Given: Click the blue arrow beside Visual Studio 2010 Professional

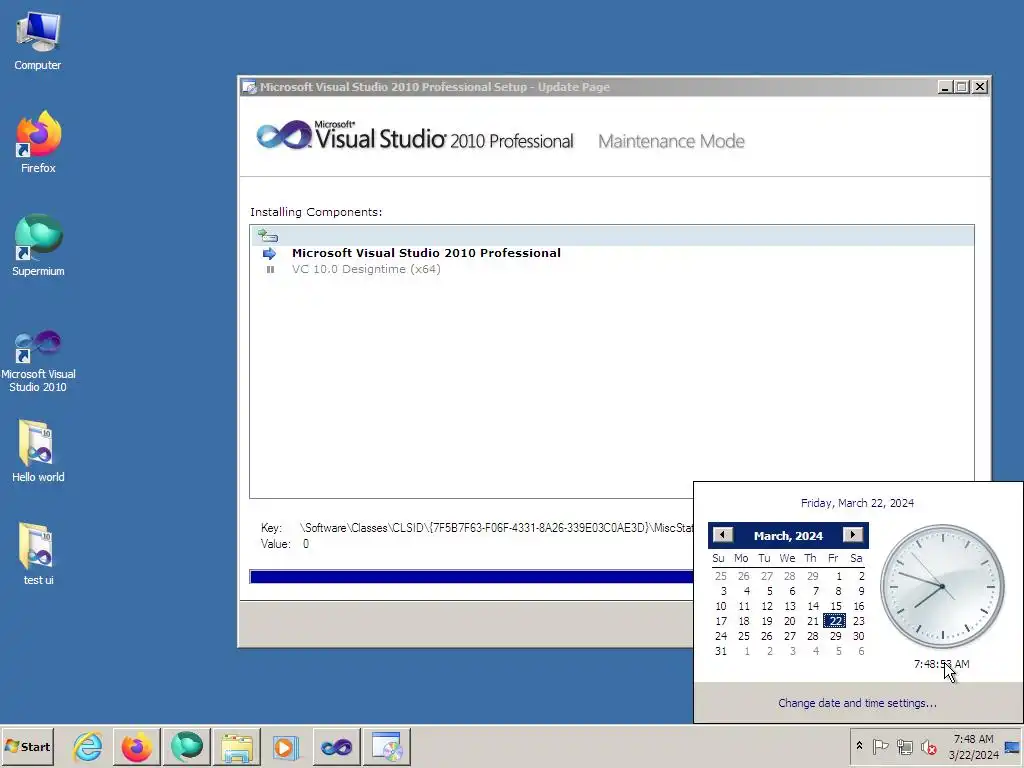Looking at the screenshot, I should click(x=269, y=253).
